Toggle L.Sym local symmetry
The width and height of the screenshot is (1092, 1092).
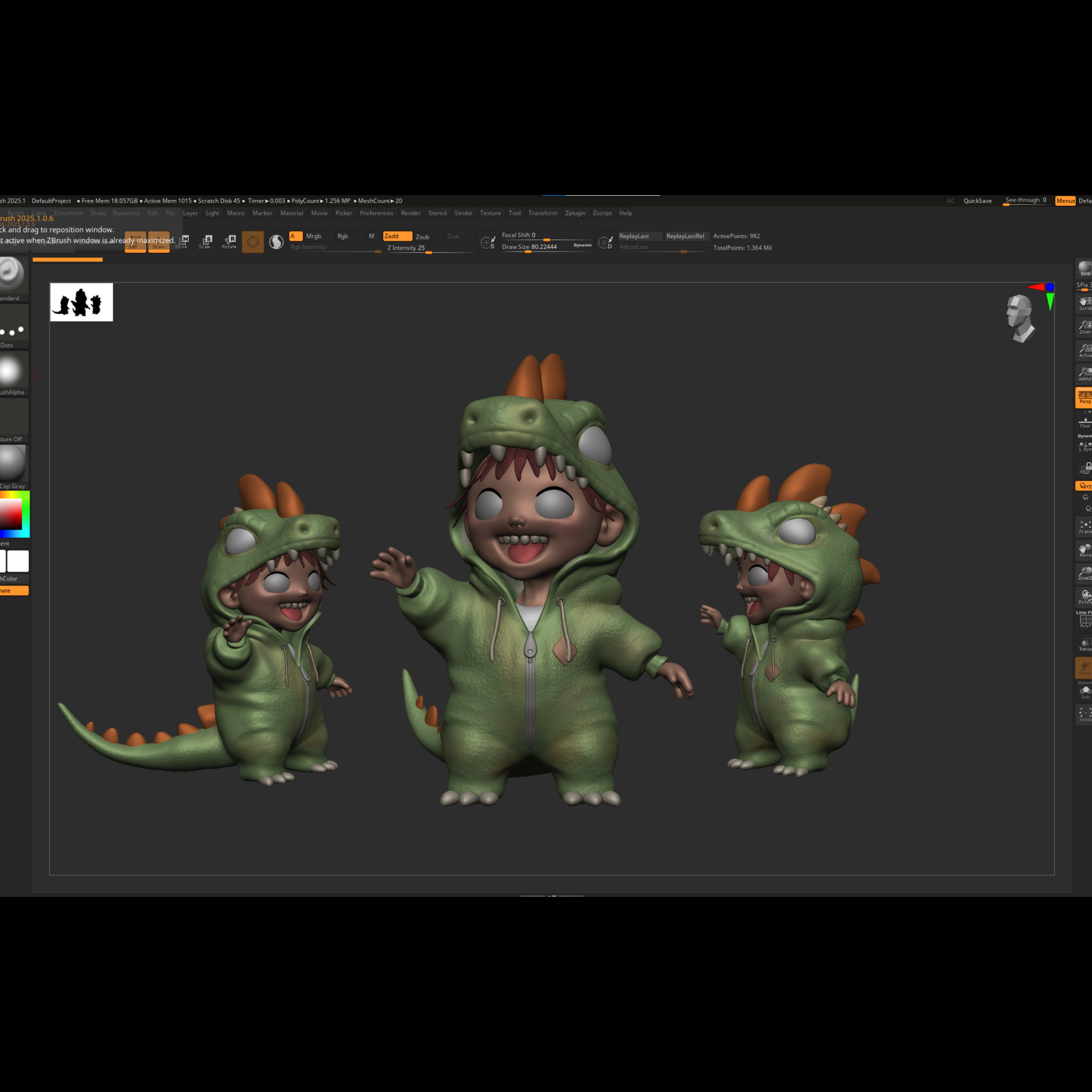pos(1084,446)
